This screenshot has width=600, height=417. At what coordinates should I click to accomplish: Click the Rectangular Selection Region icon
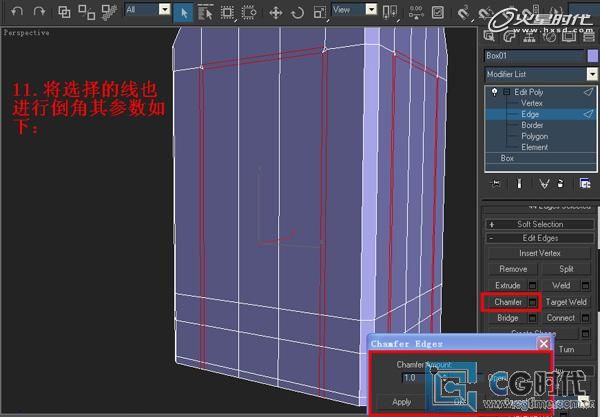pos(227,13)
